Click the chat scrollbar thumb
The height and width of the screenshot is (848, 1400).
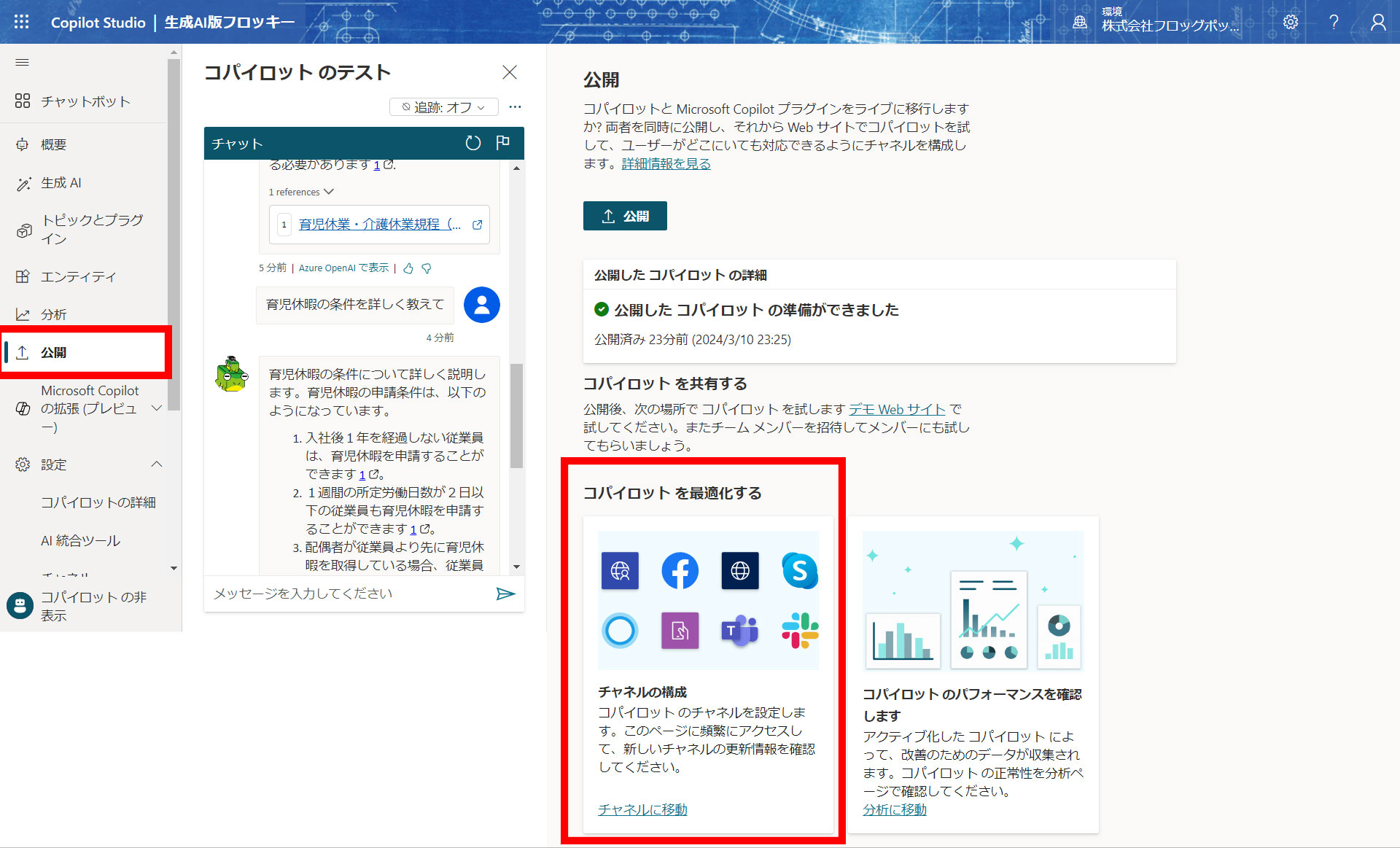[516, 416]
